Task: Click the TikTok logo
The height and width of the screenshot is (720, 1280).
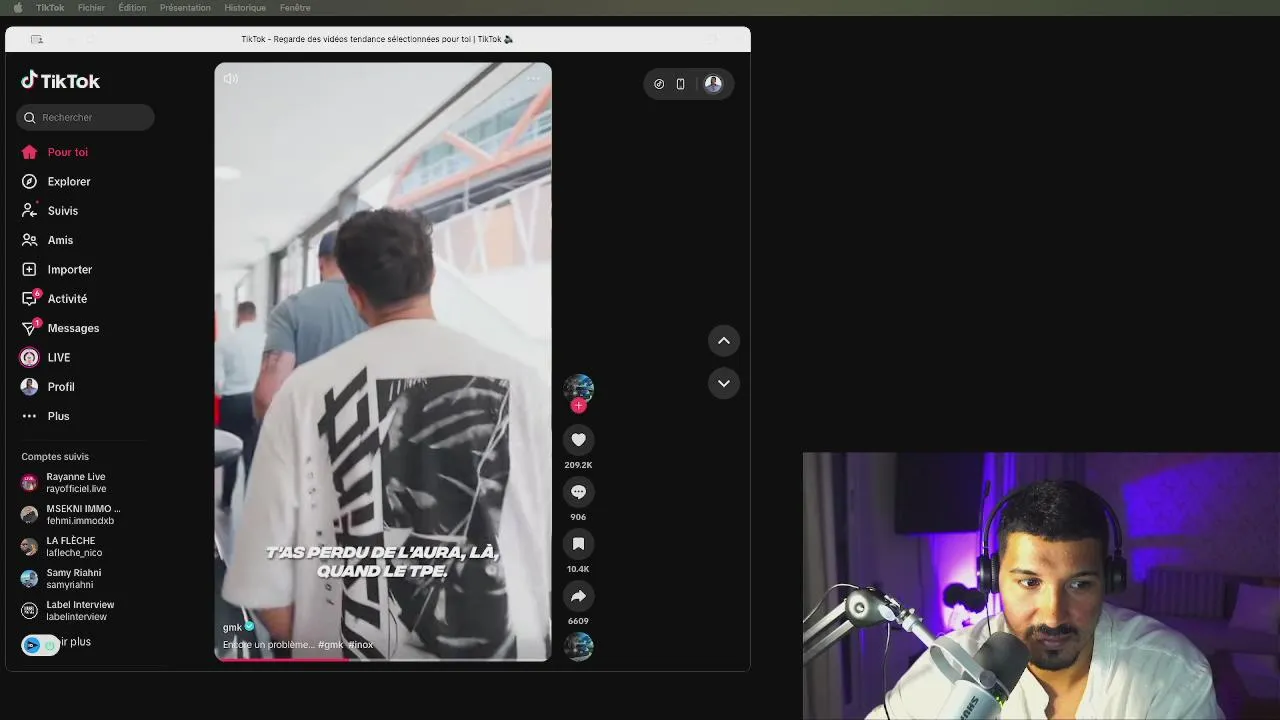Action: tap(60, 81)
